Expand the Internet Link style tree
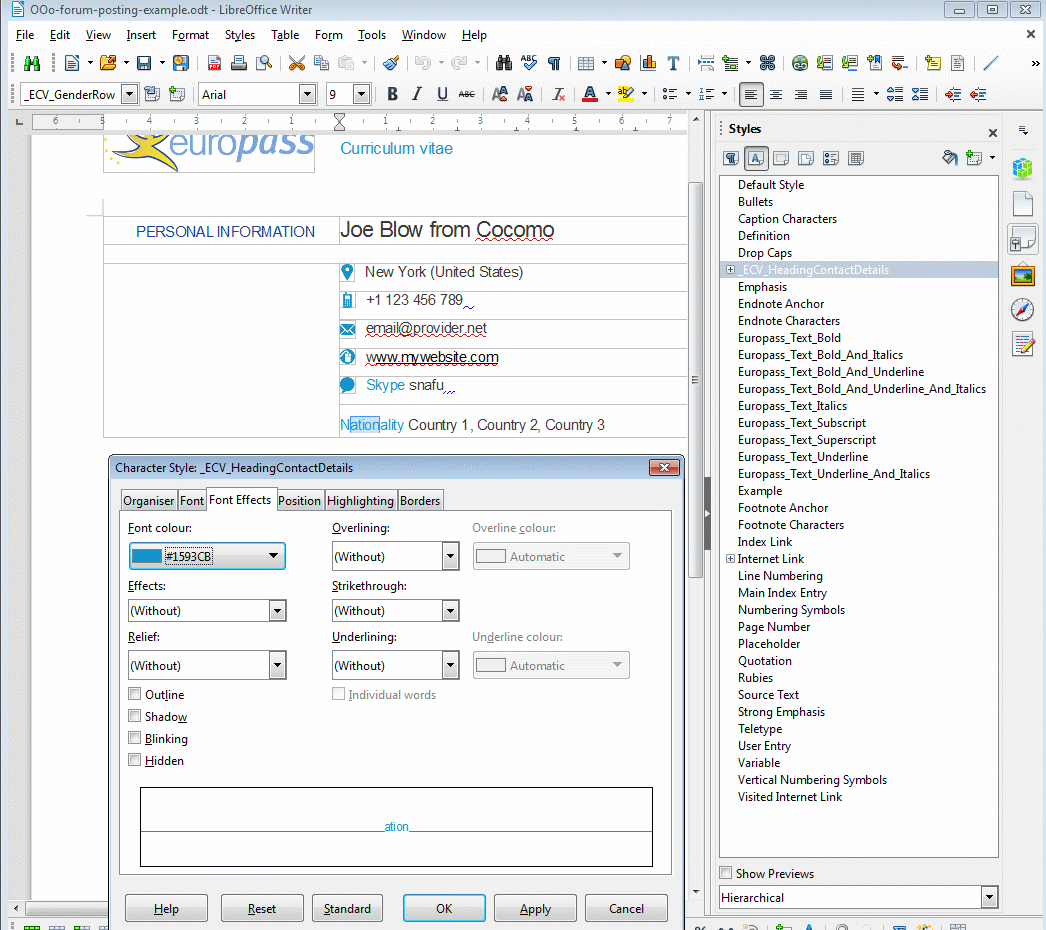 [730, 559]
